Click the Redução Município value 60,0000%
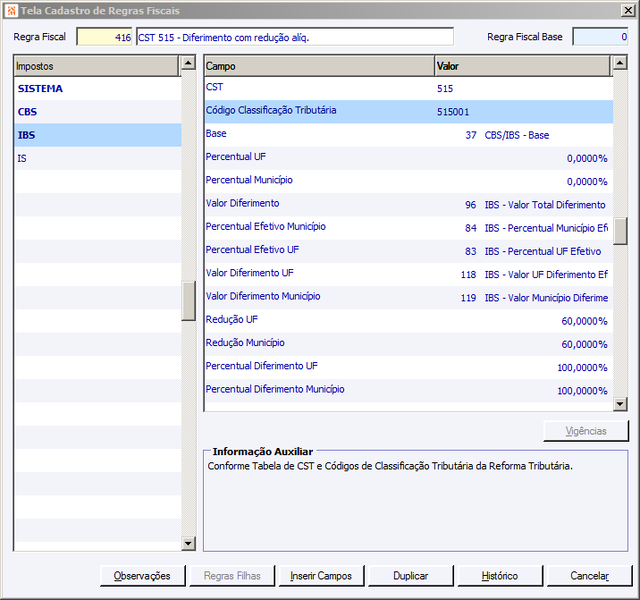This screenshot has width=640, height=600. pyautogui.click(x=584, y=344)
